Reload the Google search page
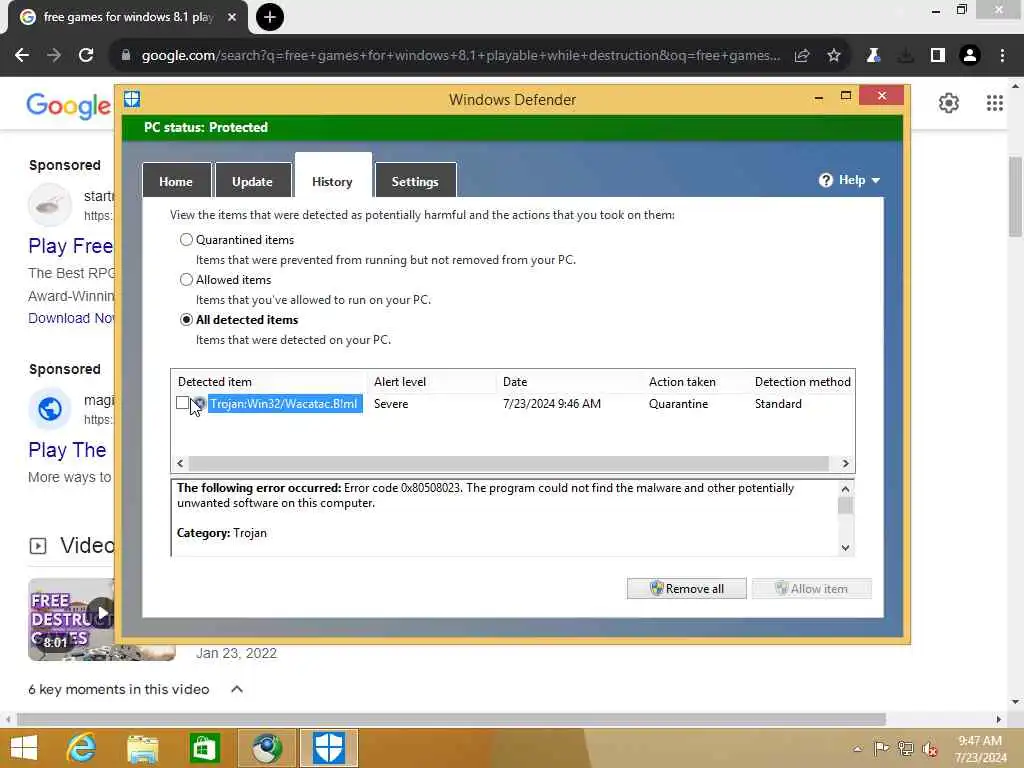 pos(86,56)
